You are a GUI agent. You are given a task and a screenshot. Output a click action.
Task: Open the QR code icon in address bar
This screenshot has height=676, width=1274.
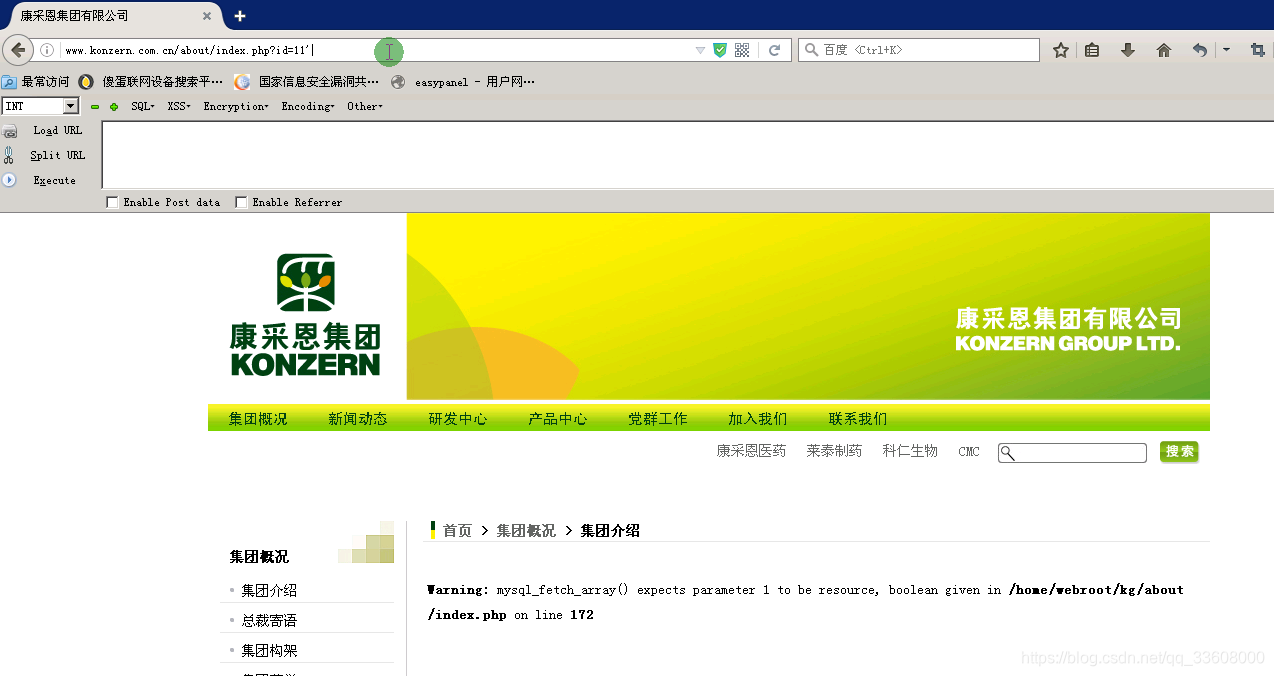coord(742,50)
